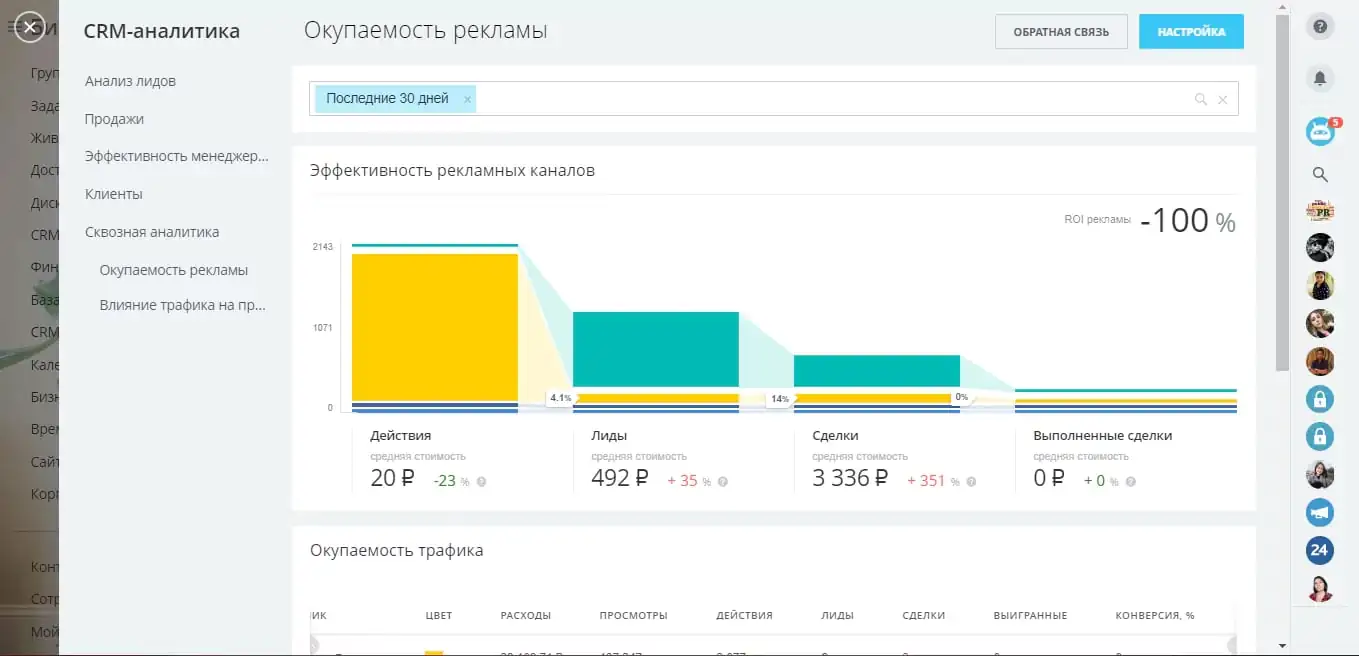The image size is (1359, 656).
Task: Click the first blue padlock icon
Action: pos(1320,399)
